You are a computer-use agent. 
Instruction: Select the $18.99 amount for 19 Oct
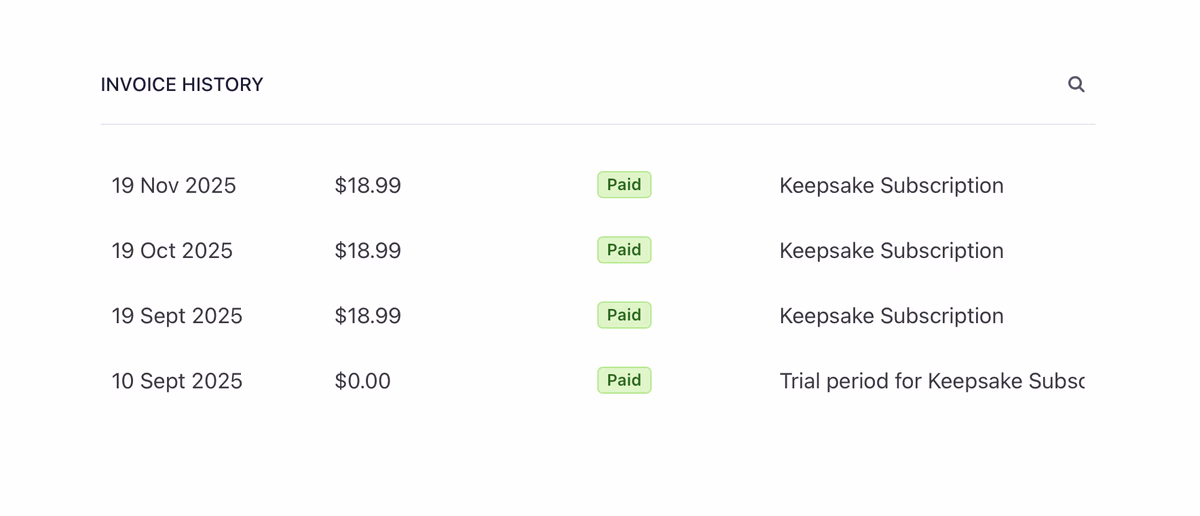(x=367, y=251)
